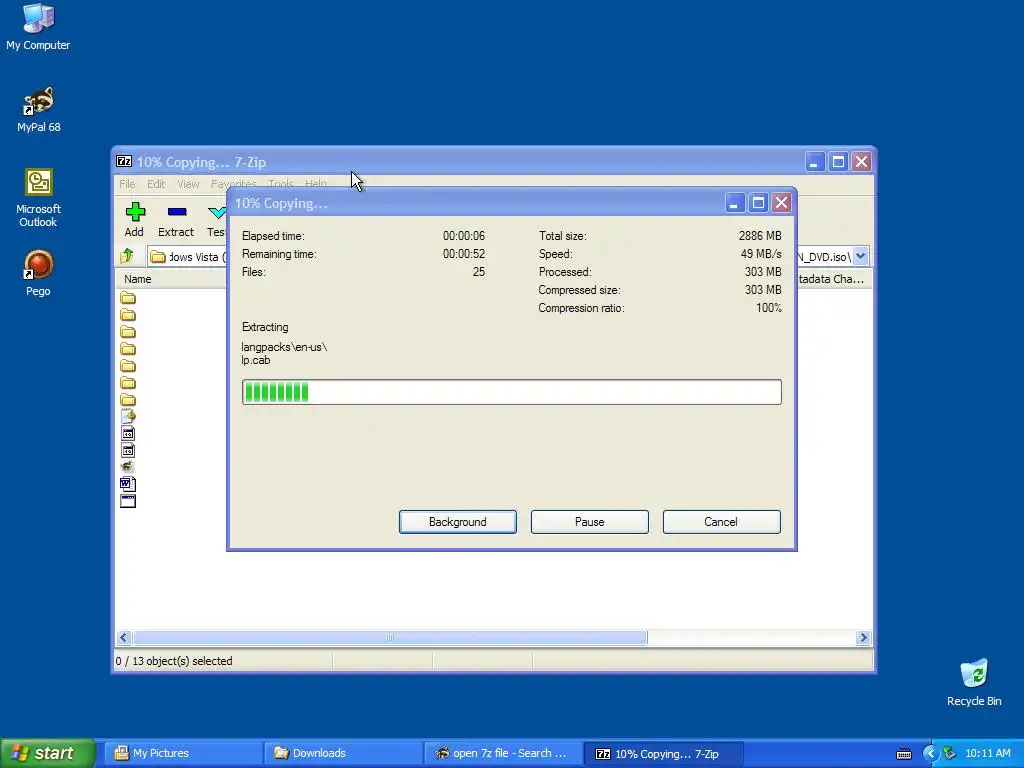Go up one folder level
This screenshot has height=768, width=1024.
(127, 256)
